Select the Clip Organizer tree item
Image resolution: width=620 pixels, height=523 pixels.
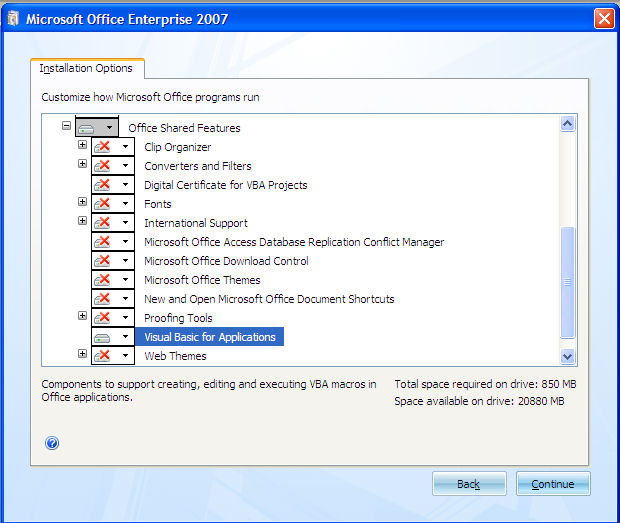[178, 147]
